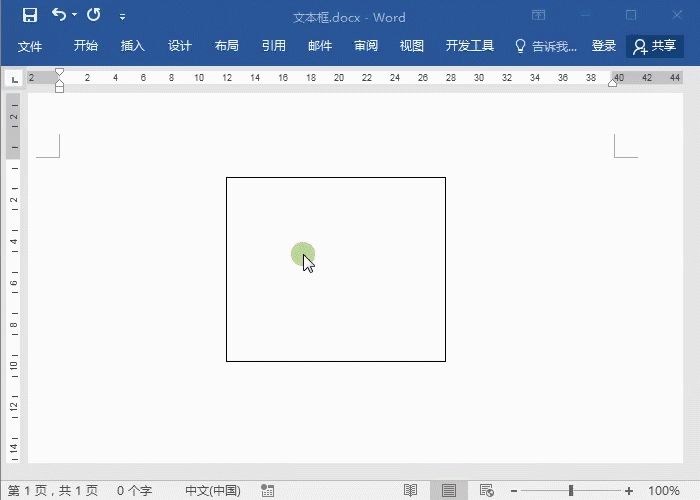The width and height of the screenshot is (700, 500).
Task: Click the 共享 Share button
Action: click(655, 46)
